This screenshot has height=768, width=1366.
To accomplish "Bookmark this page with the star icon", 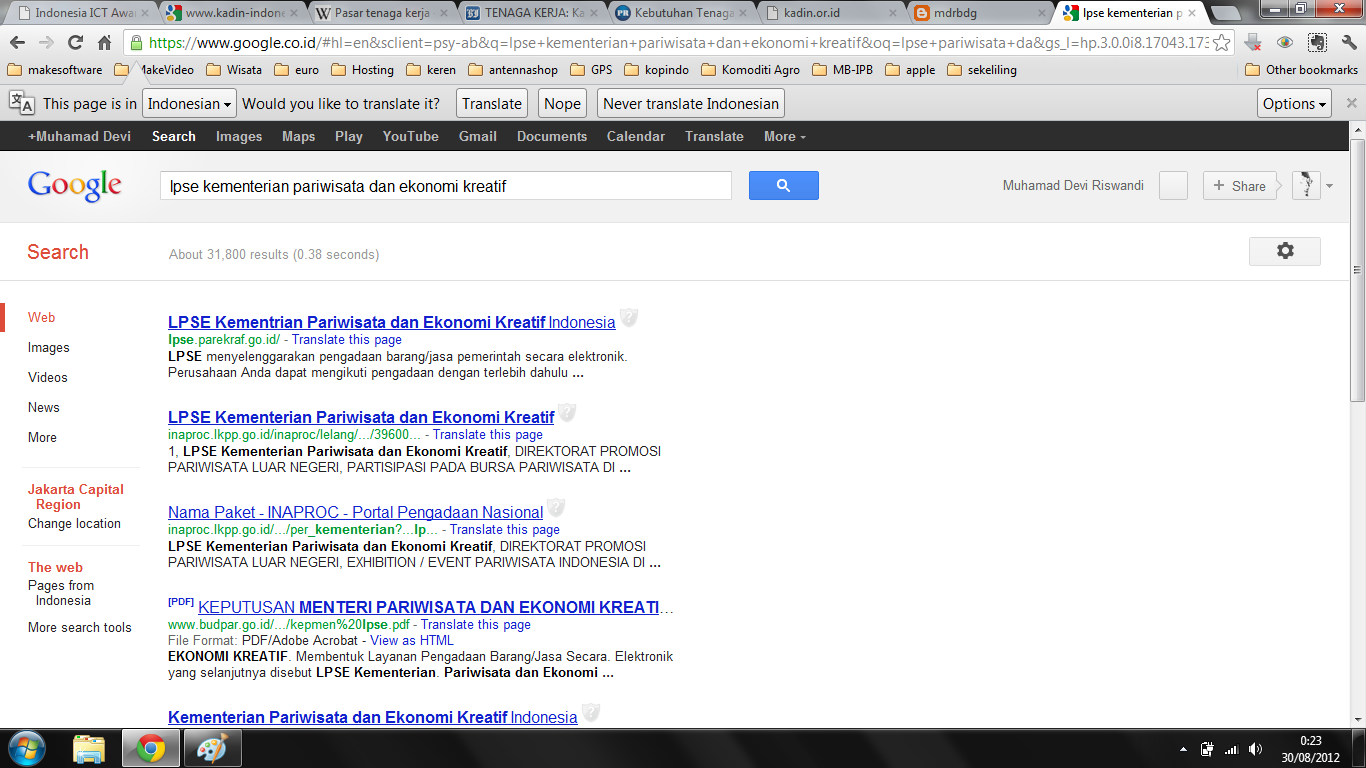I will point(1221,43).
